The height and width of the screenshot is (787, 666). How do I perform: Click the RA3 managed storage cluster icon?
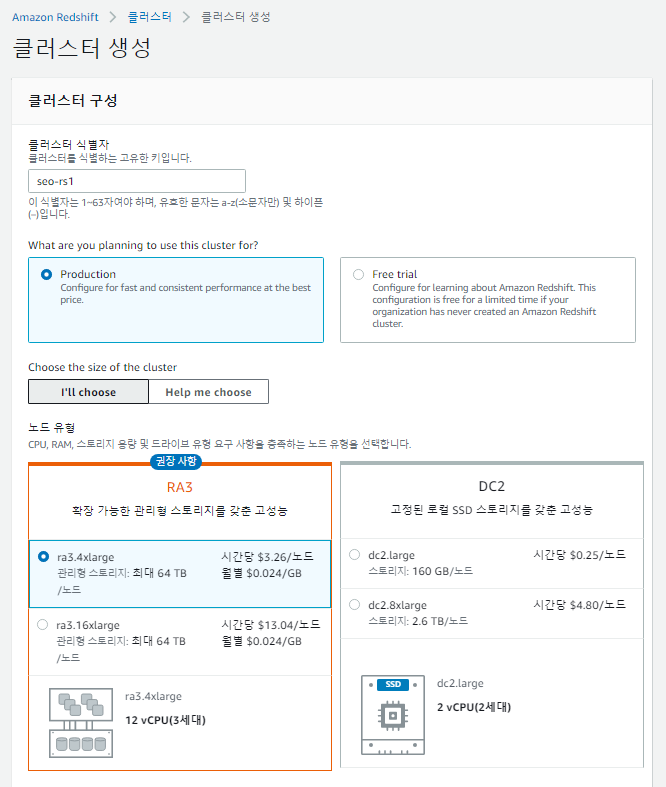coord(81,723)
